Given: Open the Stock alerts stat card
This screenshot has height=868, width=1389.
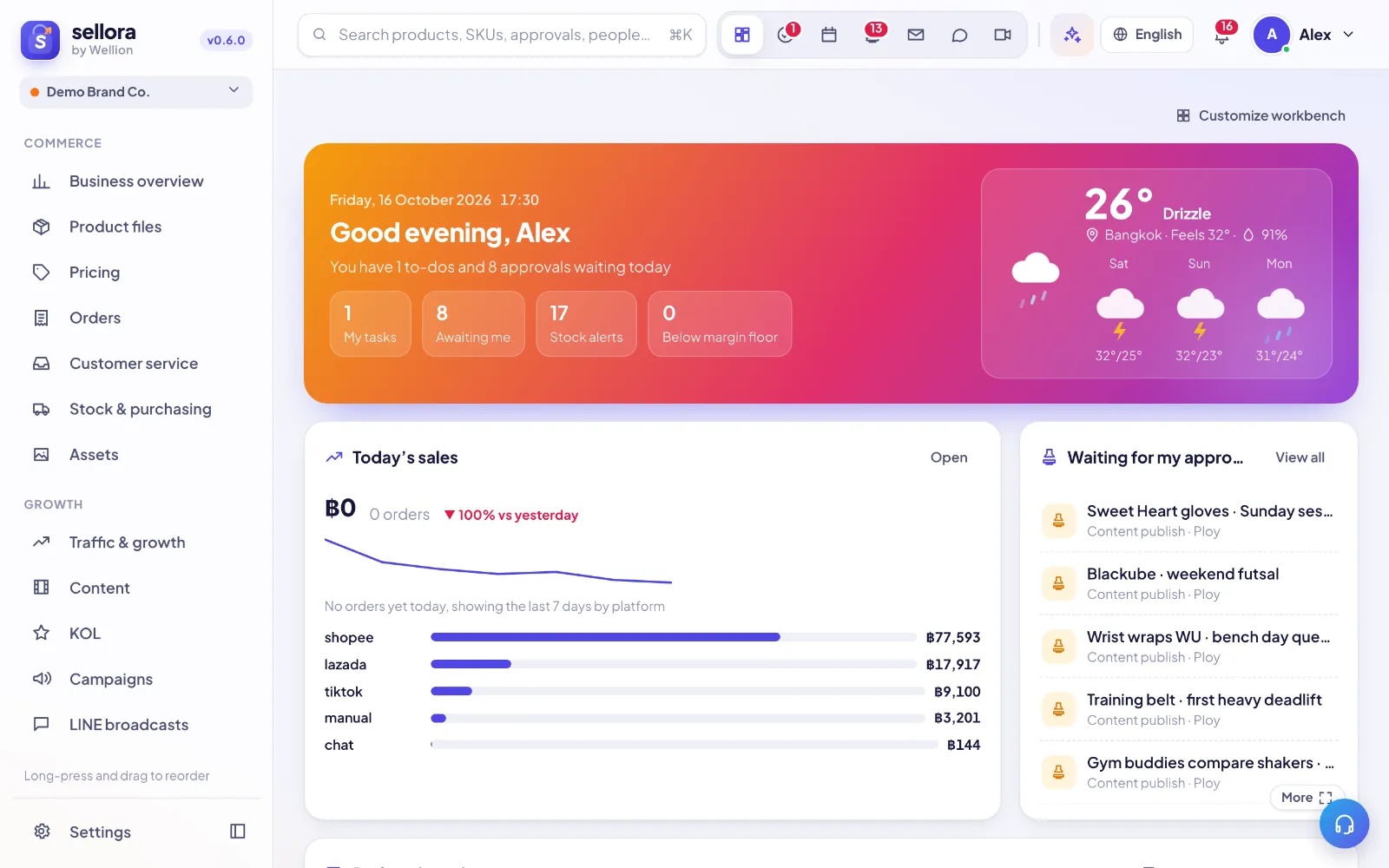Looking at the screenshot, I should pyautogui.click(x=586, y=324).
